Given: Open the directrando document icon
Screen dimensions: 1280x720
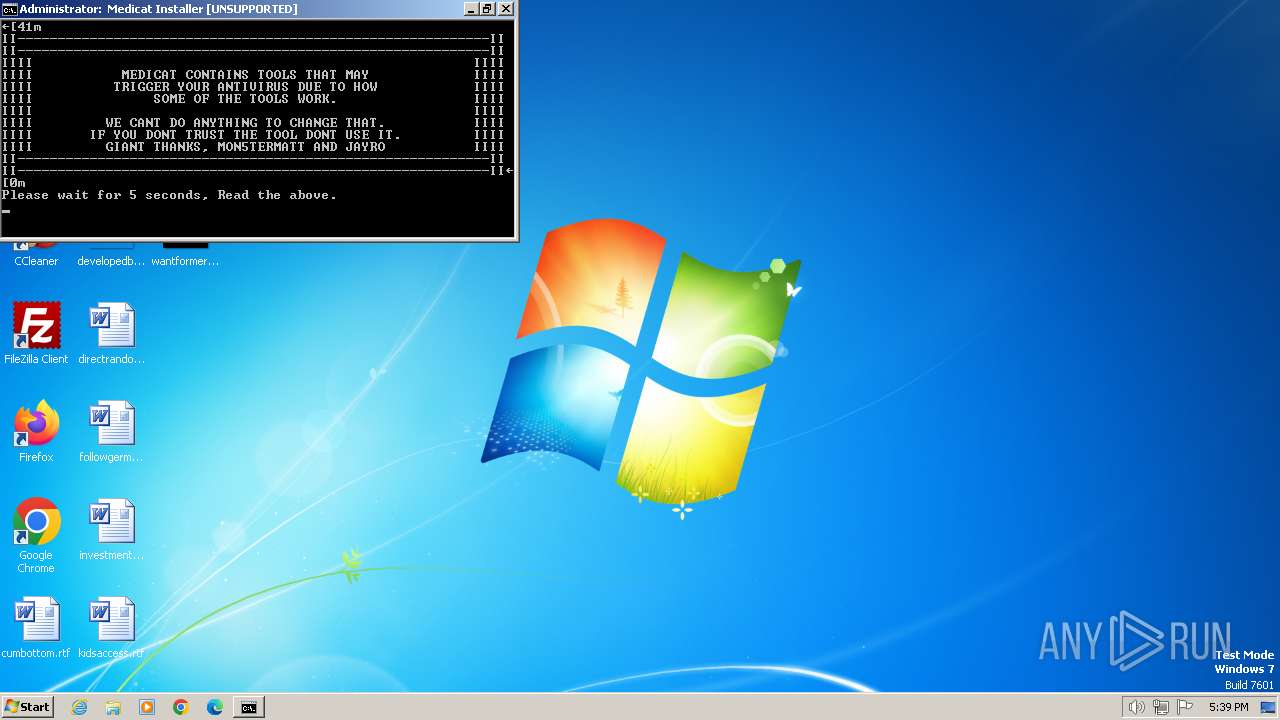Looking at the screenshot, I should [x=111, y=333].
